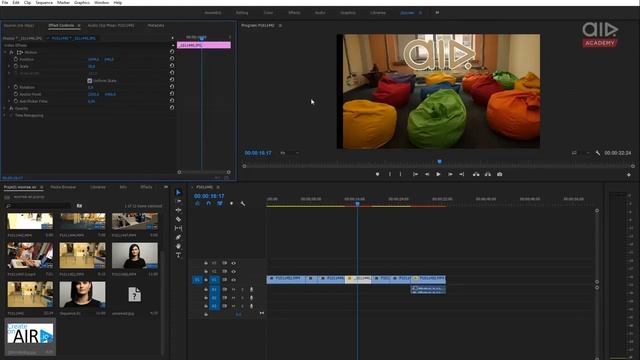Select the Slip tool

click(178, 228)
